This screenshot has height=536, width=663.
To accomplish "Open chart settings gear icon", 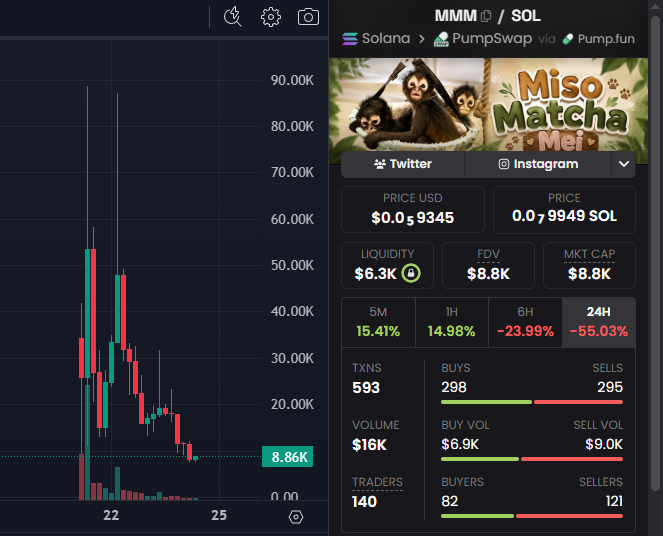I will (x=271, y=17).
